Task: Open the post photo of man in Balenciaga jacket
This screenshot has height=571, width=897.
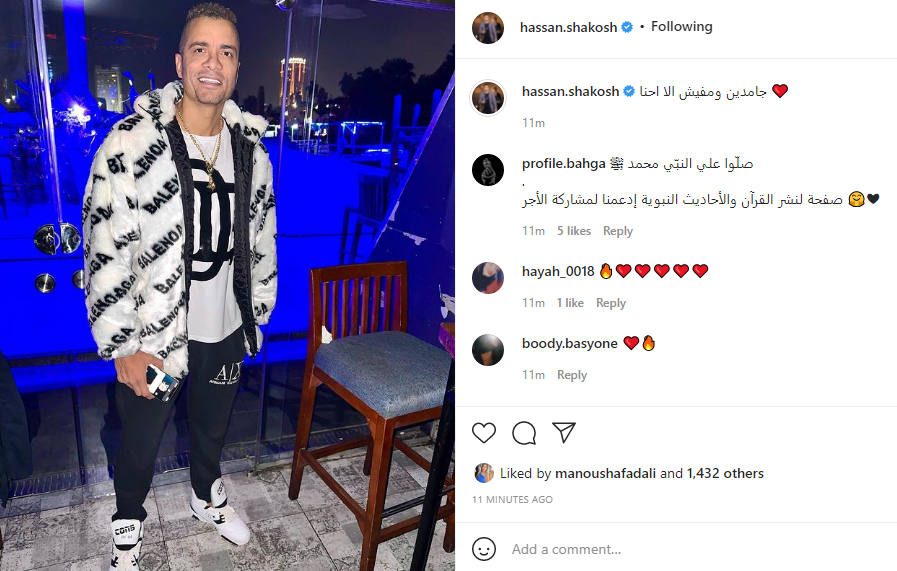Action: [x=227, y=286]
